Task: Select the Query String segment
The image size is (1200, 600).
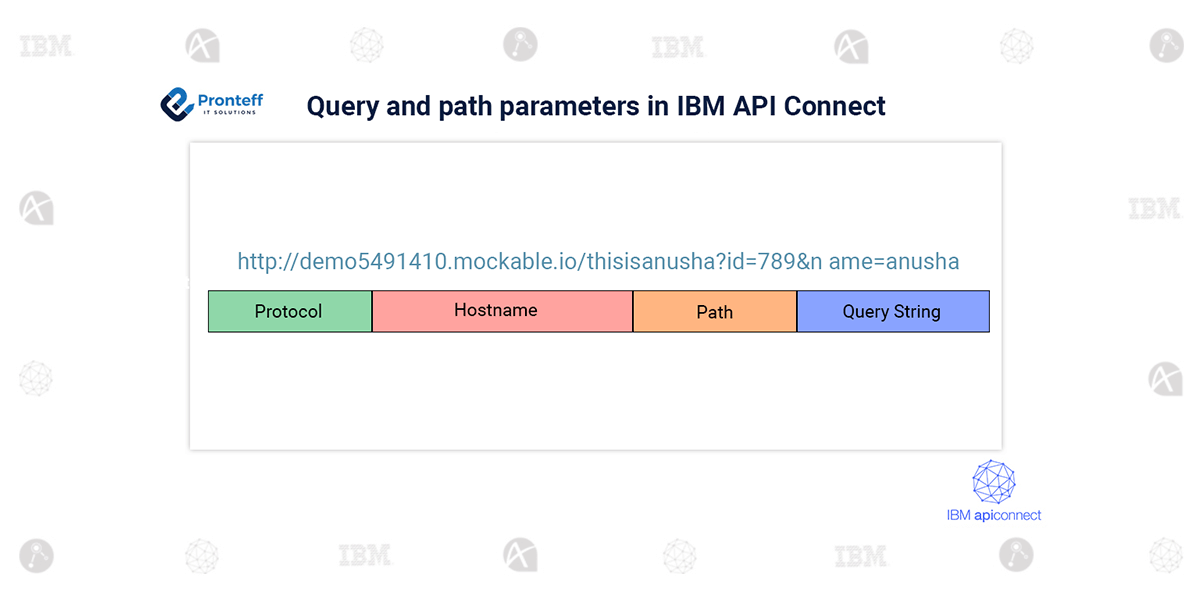Action: tap(893, 311)
